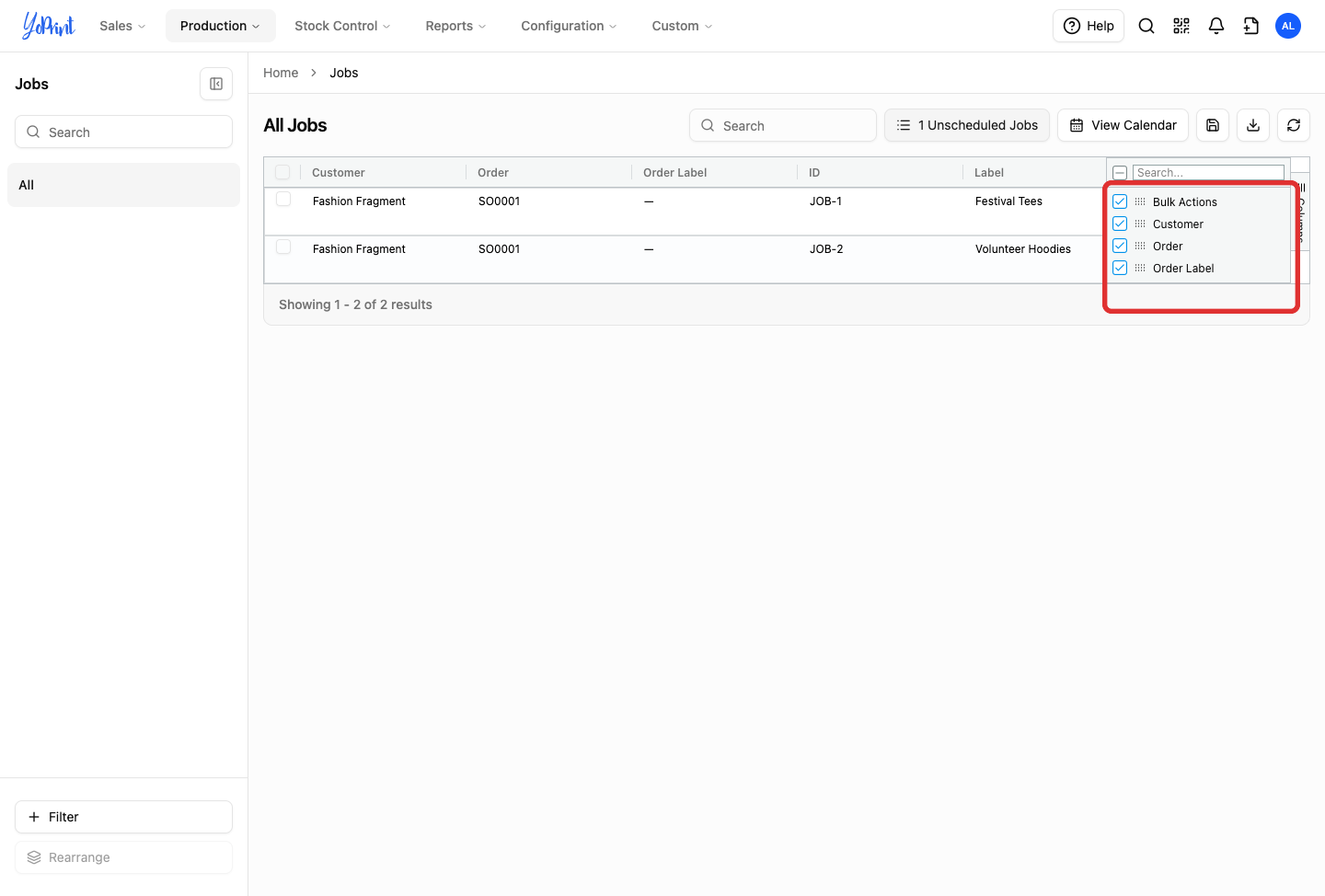Toggle the select-all columns checkbox

(1120, 173)
